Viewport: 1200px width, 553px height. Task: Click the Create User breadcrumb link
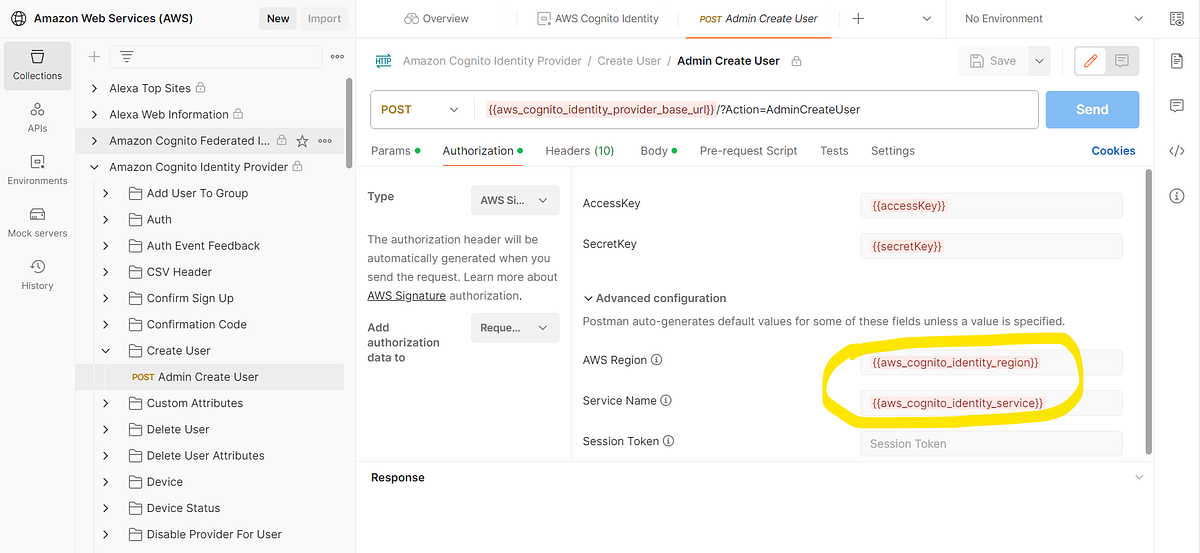(629, 61)
